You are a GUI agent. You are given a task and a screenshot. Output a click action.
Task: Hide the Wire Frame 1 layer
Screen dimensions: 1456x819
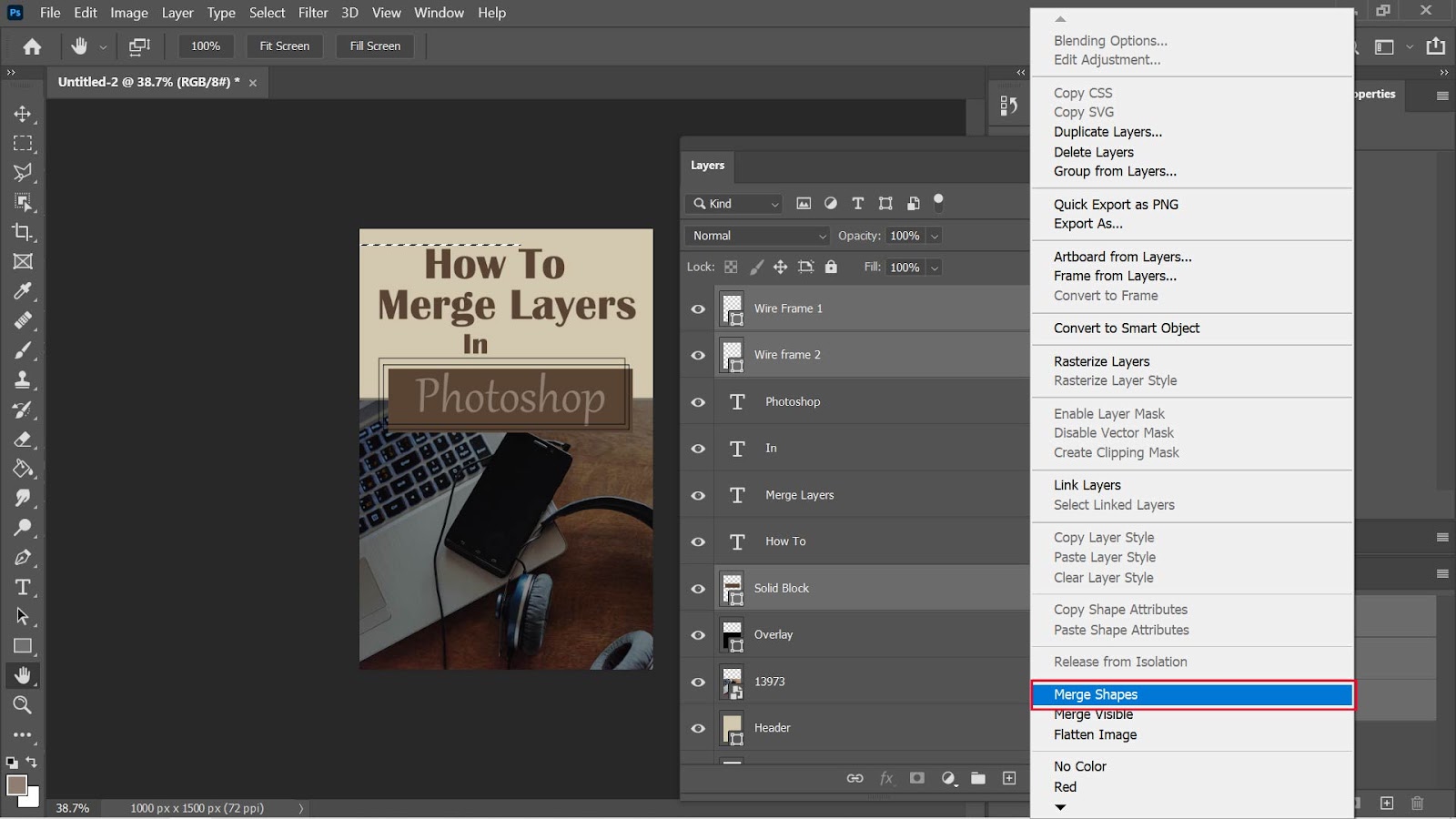(698, 309)
